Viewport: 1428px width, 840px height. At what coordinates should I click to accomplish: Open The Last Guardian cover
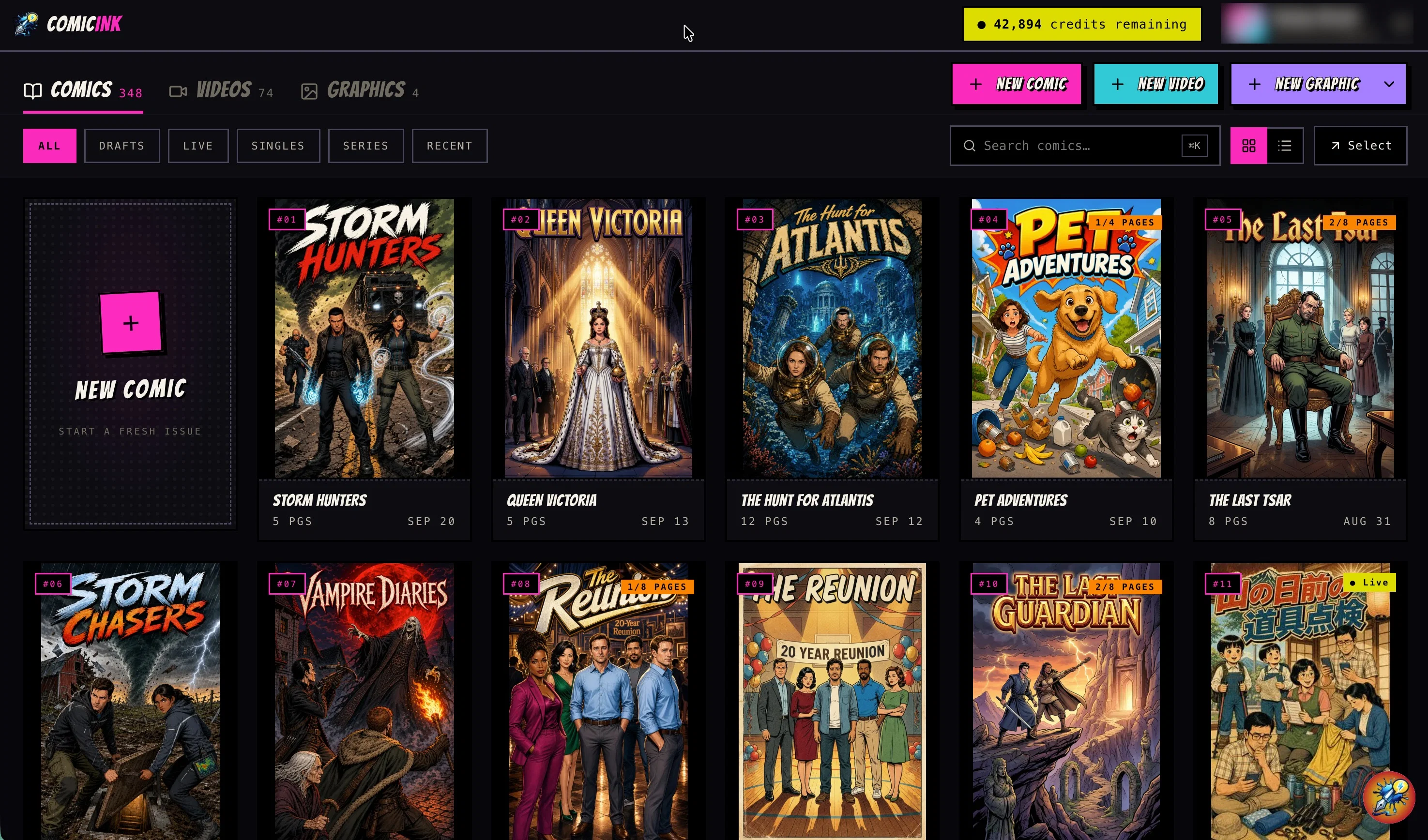[1066, 701]
